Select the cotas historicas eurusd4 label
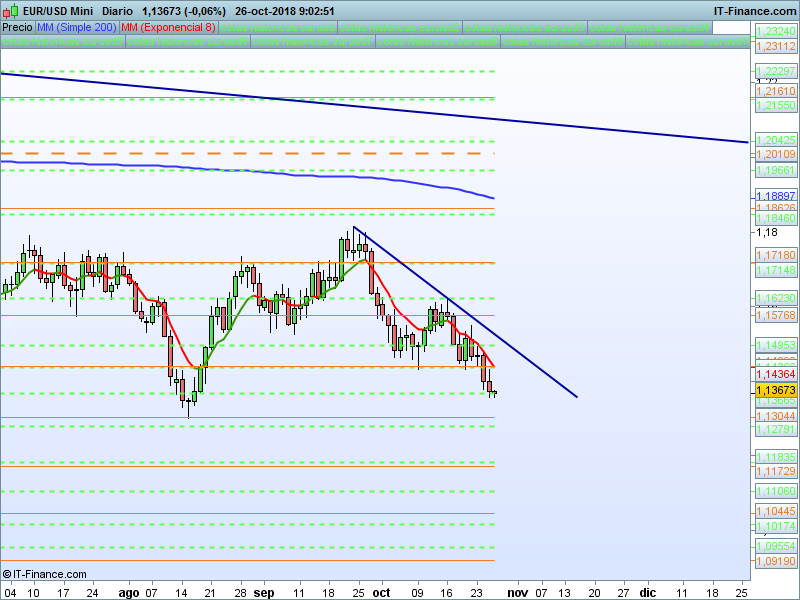The image size is (800, 600). [x=650, y=27]
